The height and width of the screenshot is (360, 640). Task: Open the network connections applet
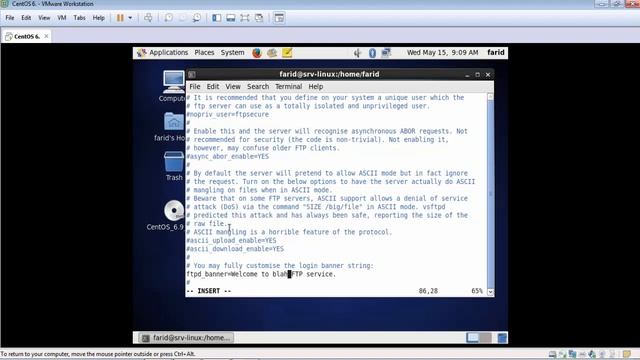point(386,53)
